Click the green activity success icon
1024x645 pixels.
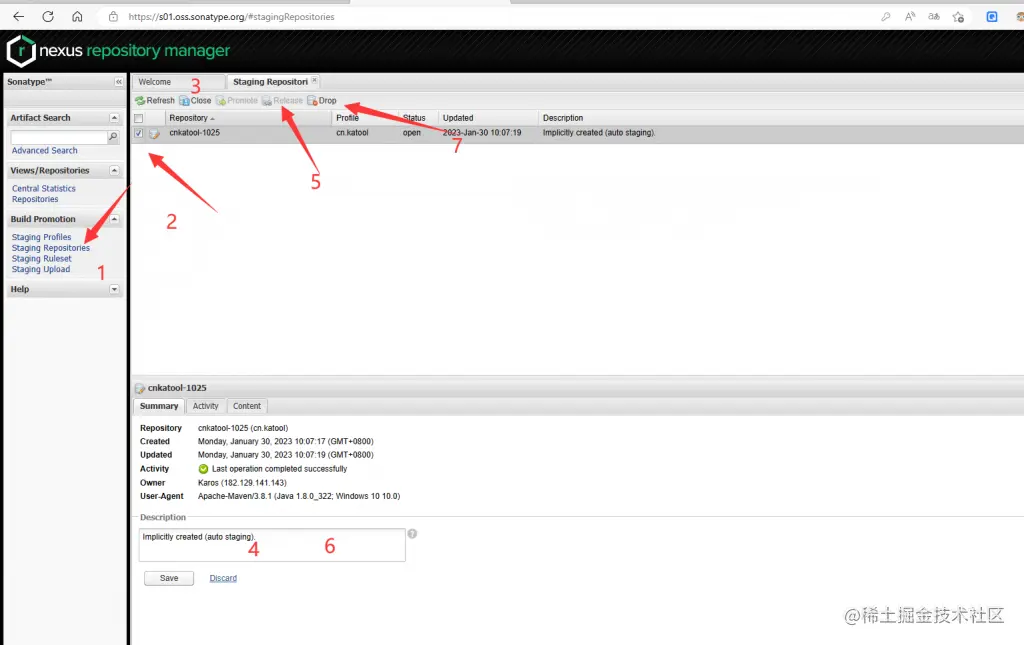(203, 469)
